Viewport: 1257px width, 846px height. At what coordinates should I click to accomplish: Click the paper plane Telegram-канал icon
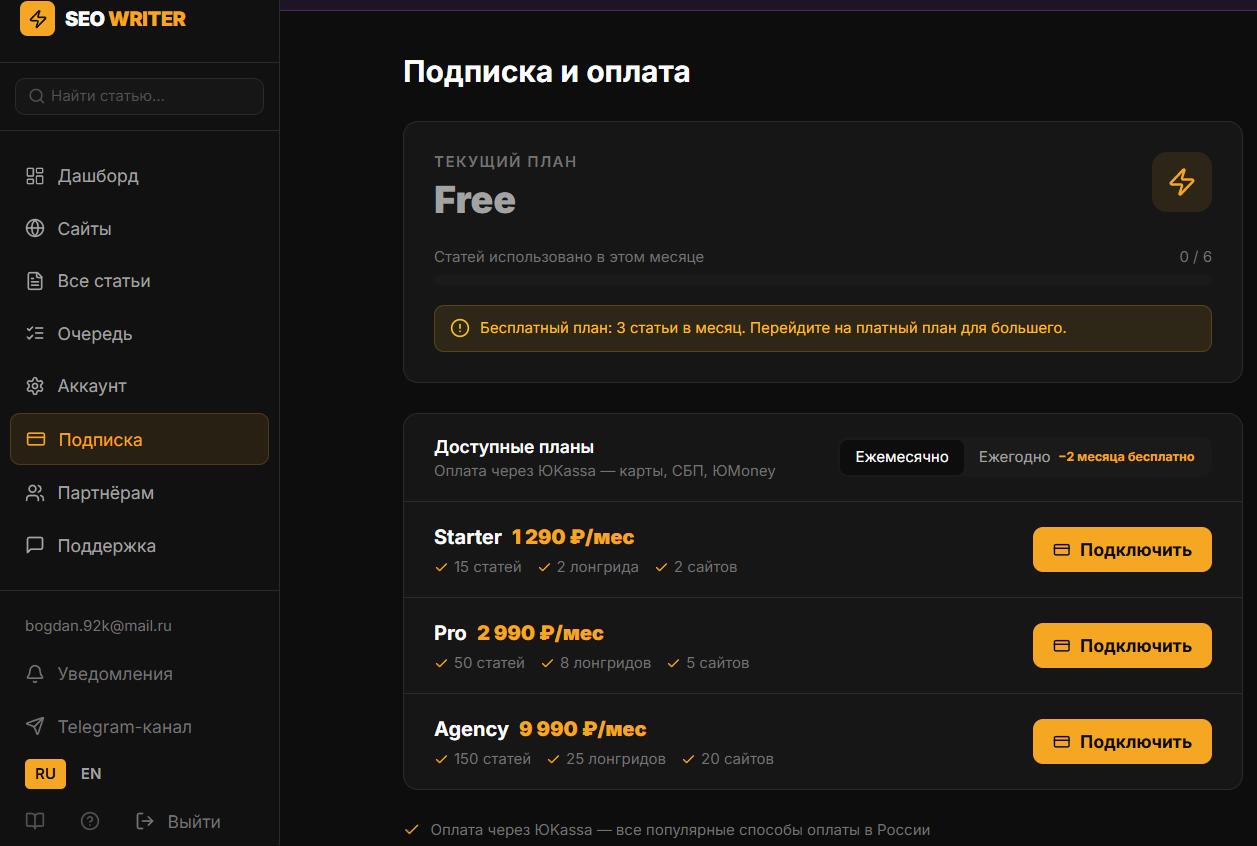pyautogui.click(x=35, y=727)
